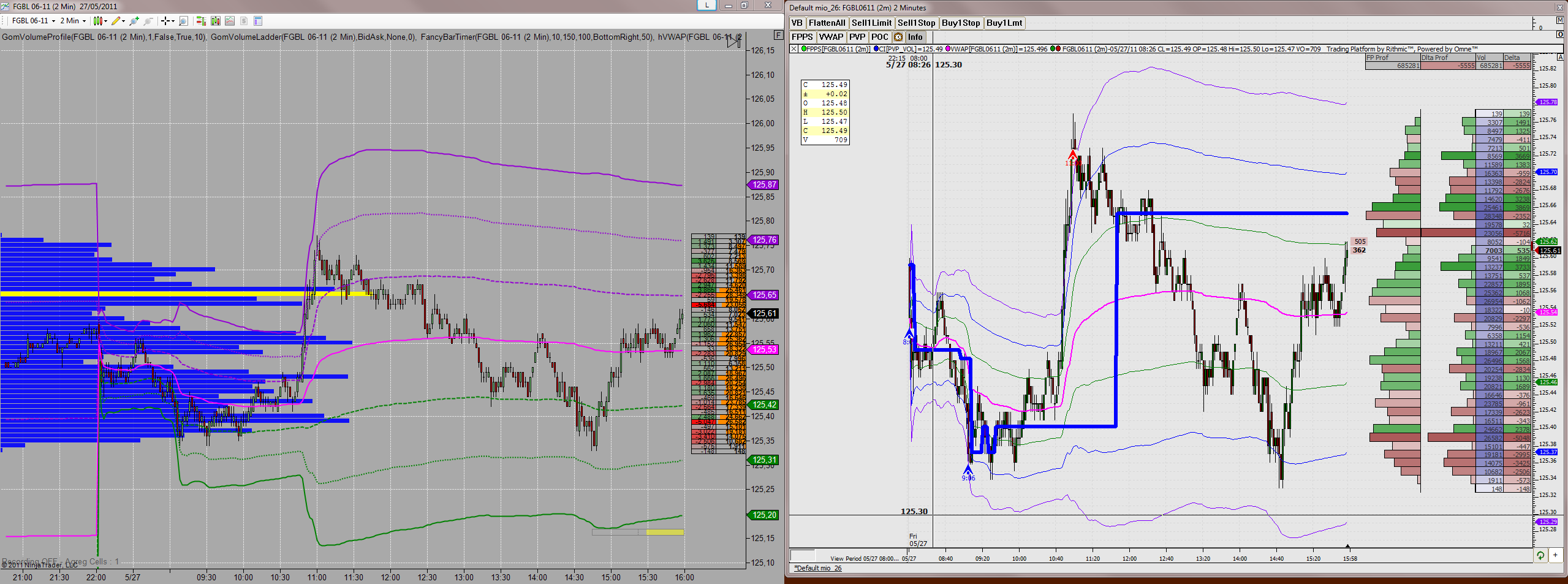Click the 125,53 magenta price marker
Image resolution: width=1568 pixels, height=584 pixels.
point(763,349)
